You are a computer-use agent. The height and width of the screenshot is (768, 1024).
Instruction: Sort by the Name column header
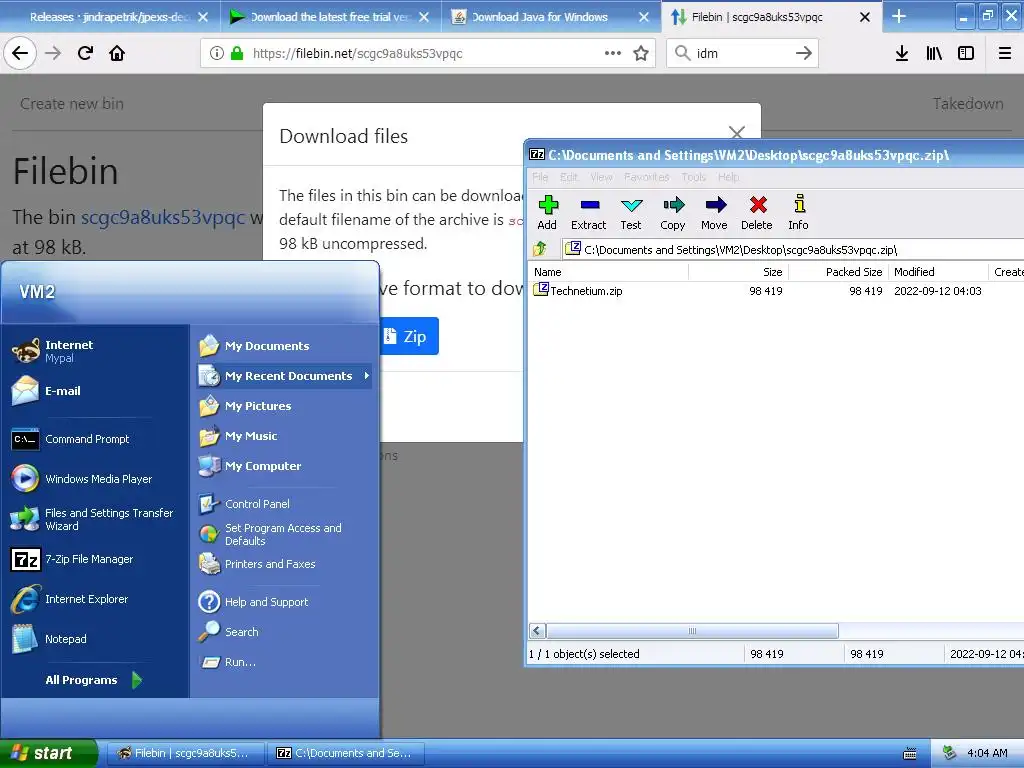608,272
